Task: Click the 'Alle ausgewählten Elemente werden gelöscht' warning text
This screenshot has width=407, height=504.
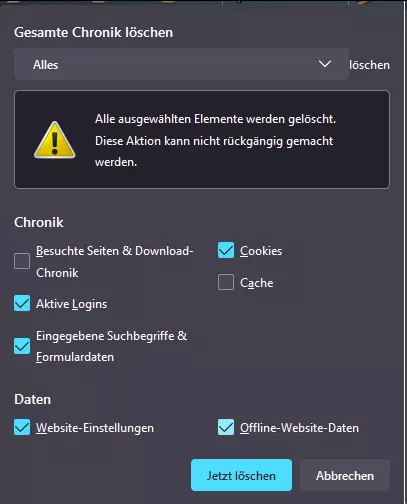Action: [215, 119]
